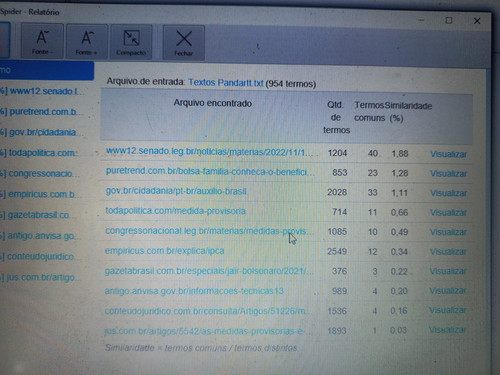Select www12.senado.l... in the sidebar list

click(x=42, y=91)
